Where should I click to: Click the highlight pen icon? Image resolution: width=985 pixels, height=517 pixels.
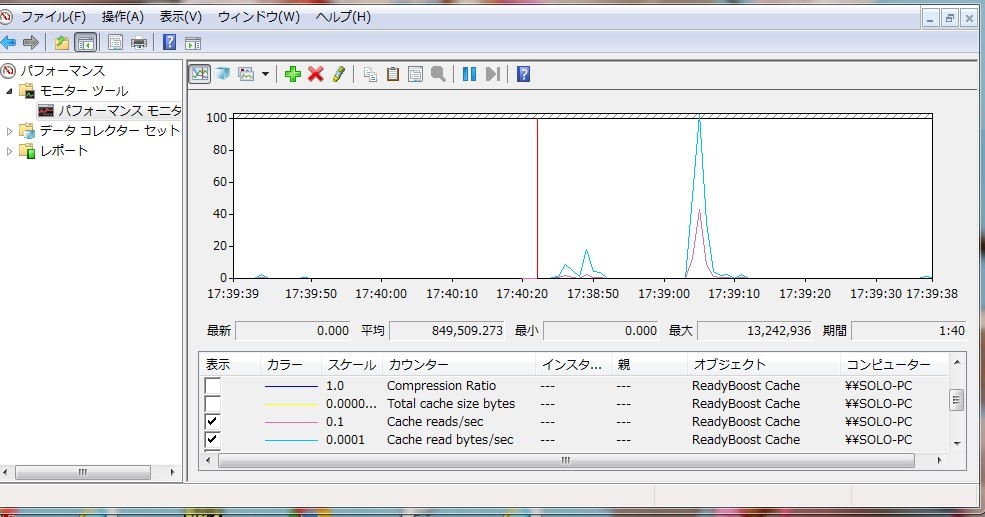pyautogui.click(x=339, y=74)
